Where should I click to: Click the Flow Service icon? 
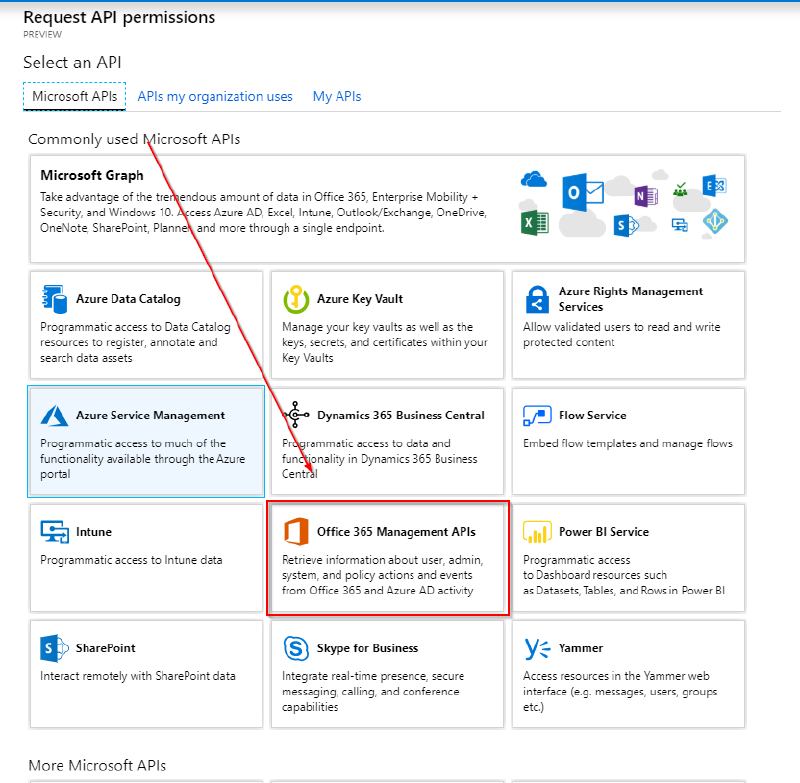click(x=537, y=413)
